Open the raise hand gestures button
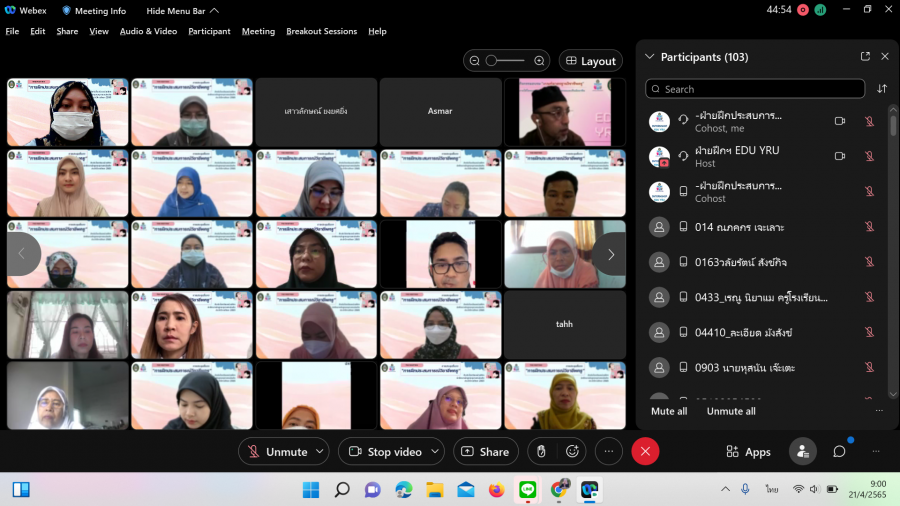The width and height of the screenshot is (900, 506). pos(541,452)
